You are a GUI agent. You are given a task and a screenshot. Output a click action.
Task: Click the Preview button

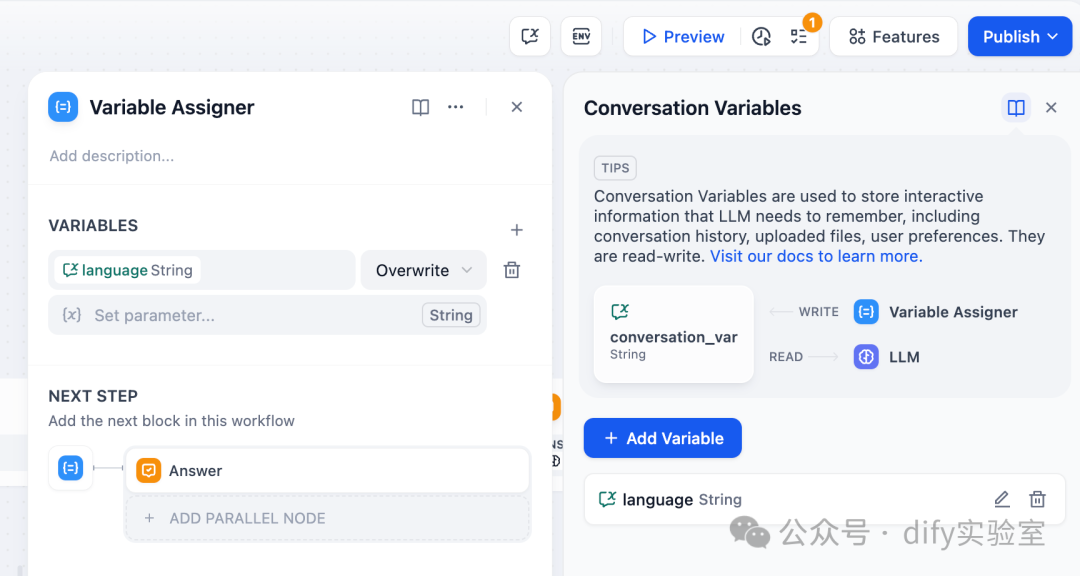[x=683, y=37]
